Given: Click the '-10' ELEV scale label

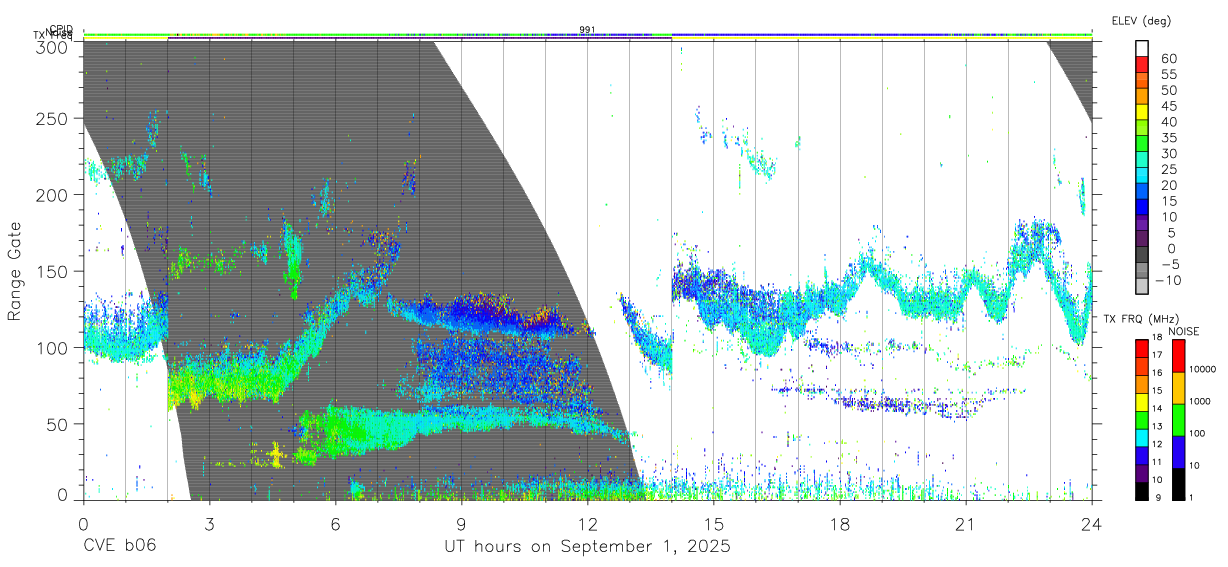Looking at the screenshot, I should (x=1169, y=280).
